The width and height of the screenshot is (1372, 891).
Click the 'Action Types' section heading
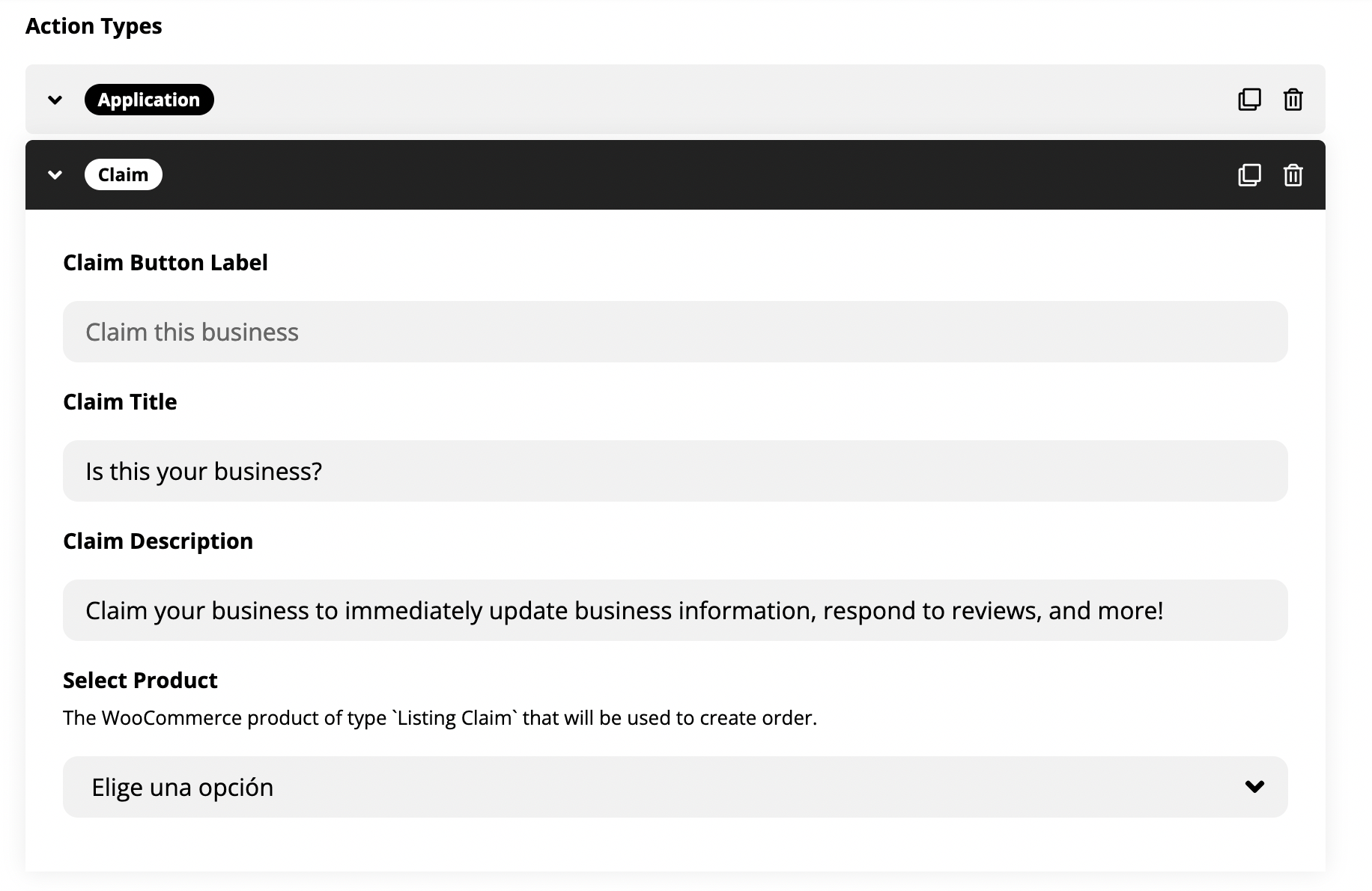click(94, 26)
